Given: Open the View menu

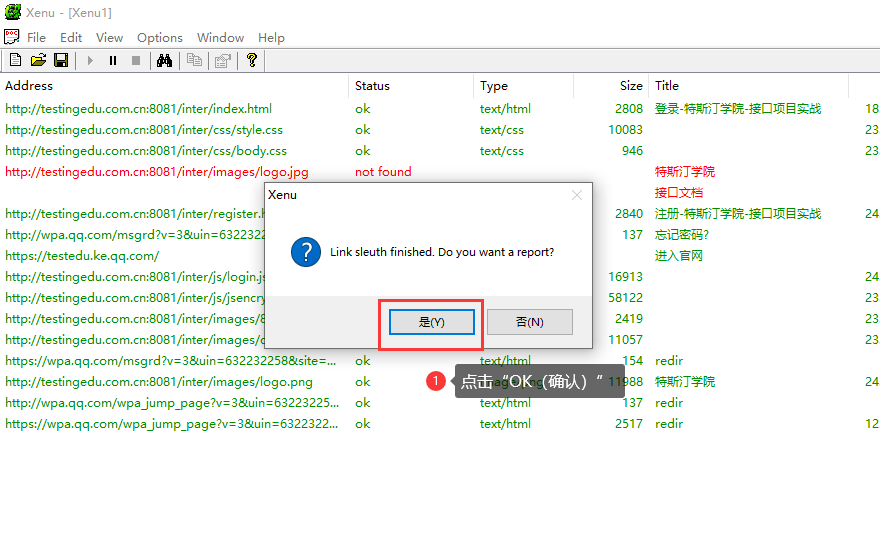Looking at the screenshot, I should [x=109, y=38].
